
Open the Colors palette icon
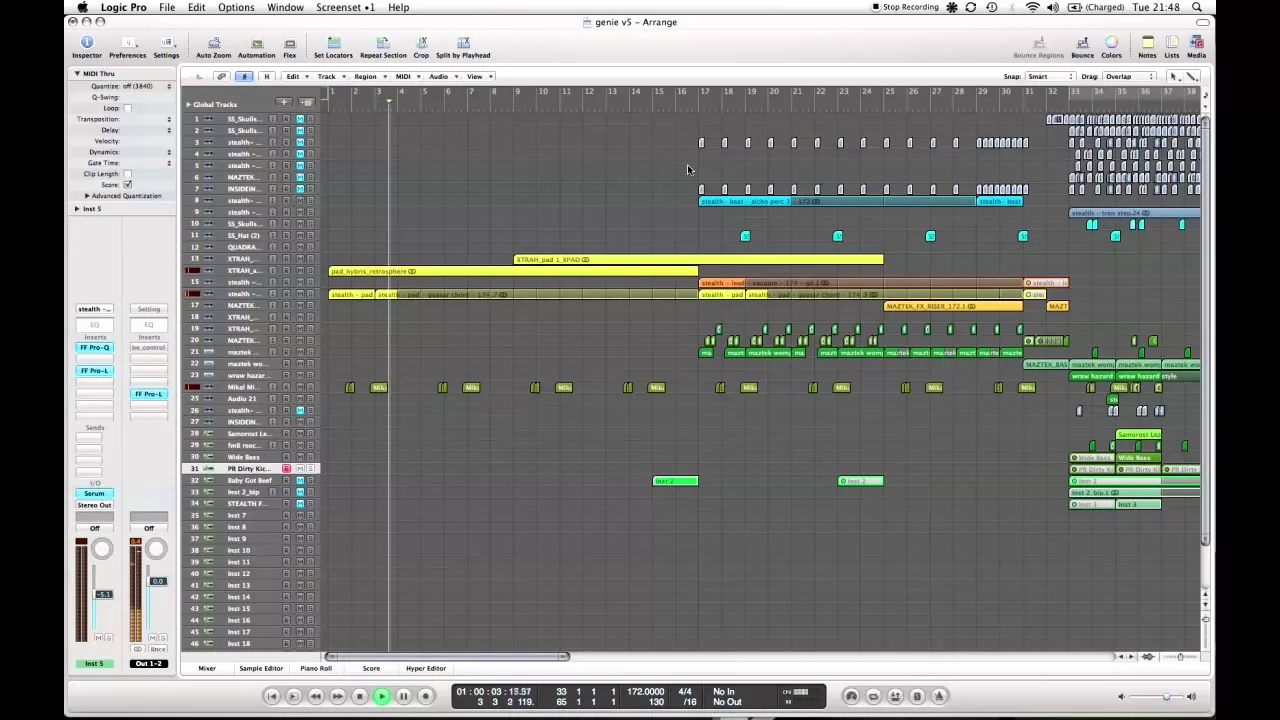tap(1111, 42)
